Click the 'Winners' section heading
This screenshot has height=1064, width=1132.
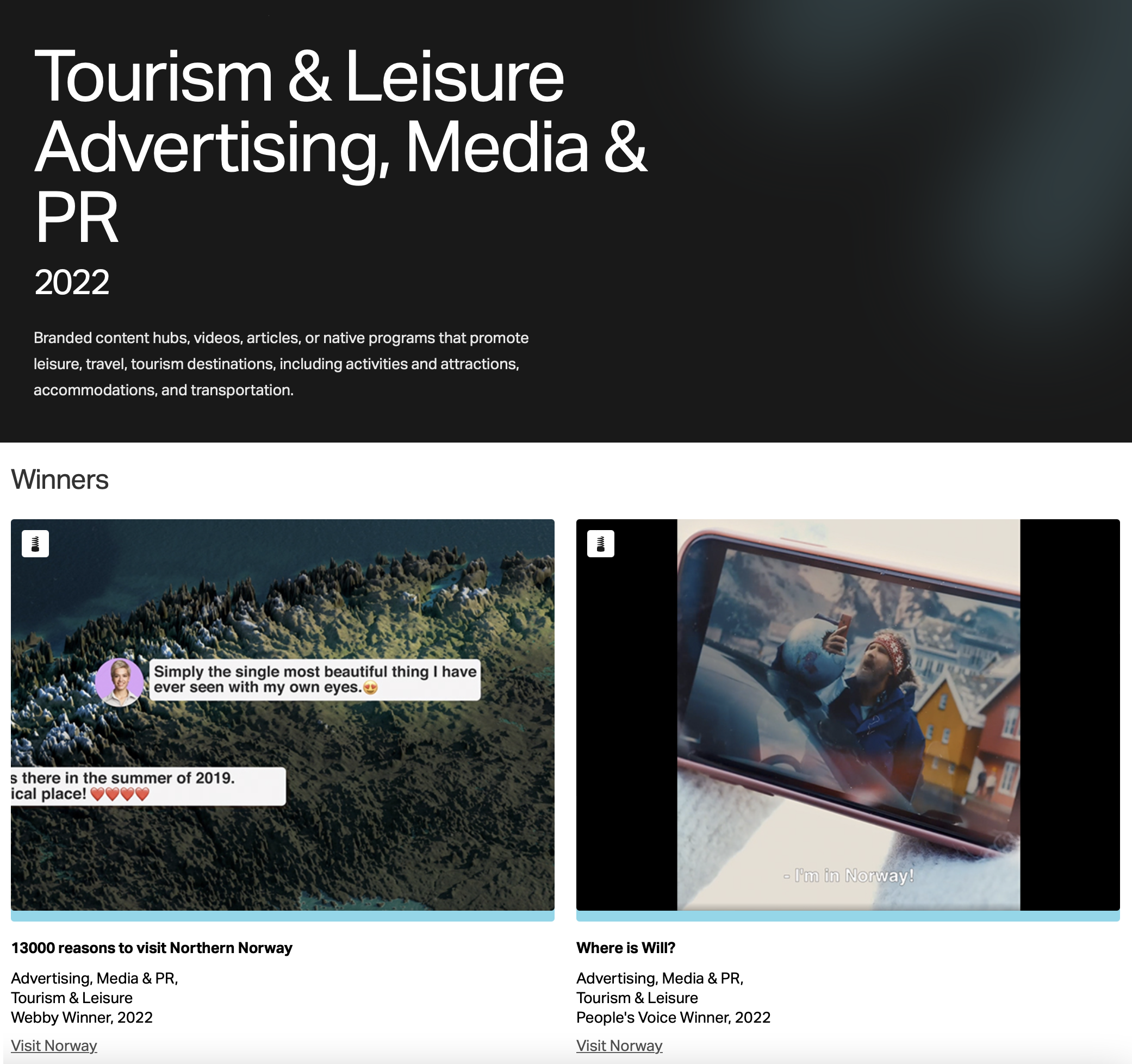click(x=60, y=480)
